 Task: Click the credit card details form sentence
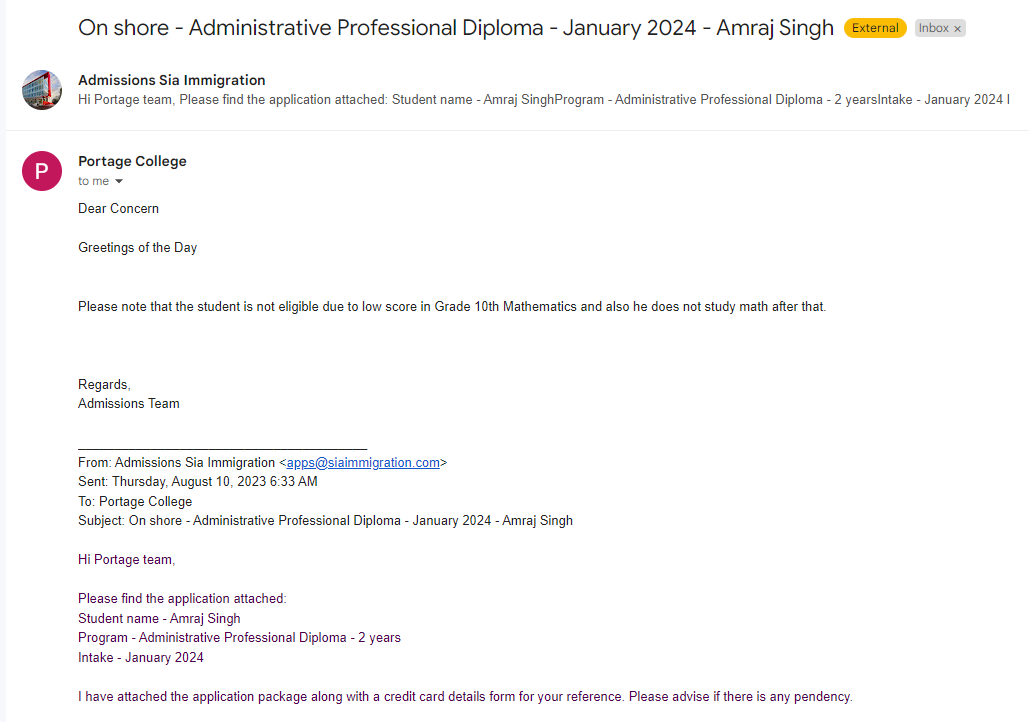point(465,696)
